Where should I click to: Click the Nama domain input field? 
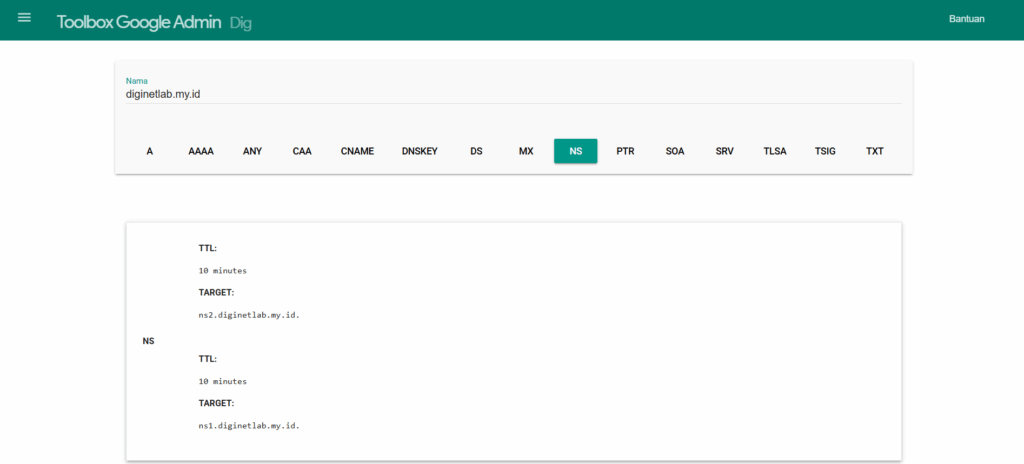pyautogui.click(x=513, y=95)
